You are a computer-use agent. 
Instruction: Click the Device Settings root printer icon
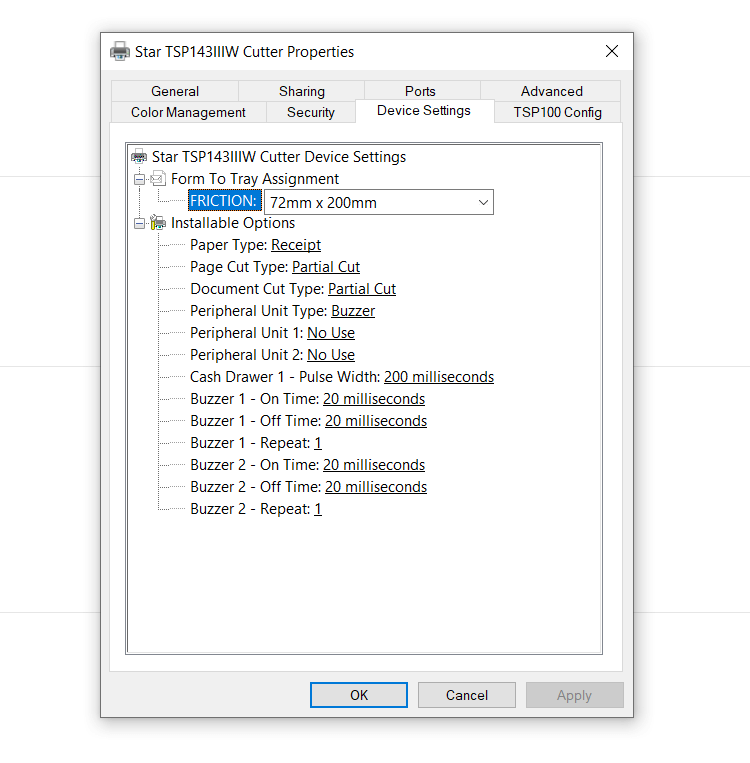click(139, 157)
